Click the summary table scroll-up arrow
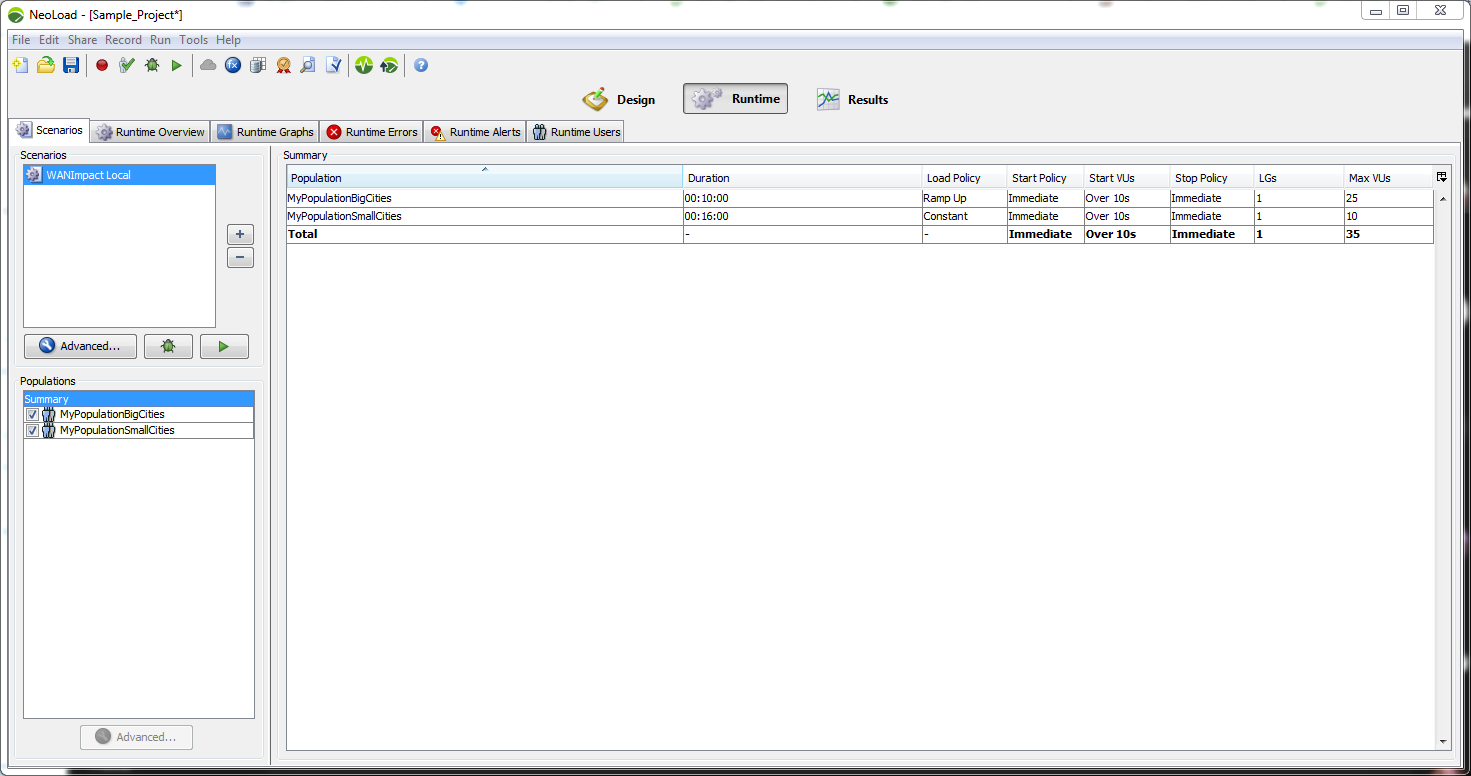The image size is (1471, 776). point(1442,198)
